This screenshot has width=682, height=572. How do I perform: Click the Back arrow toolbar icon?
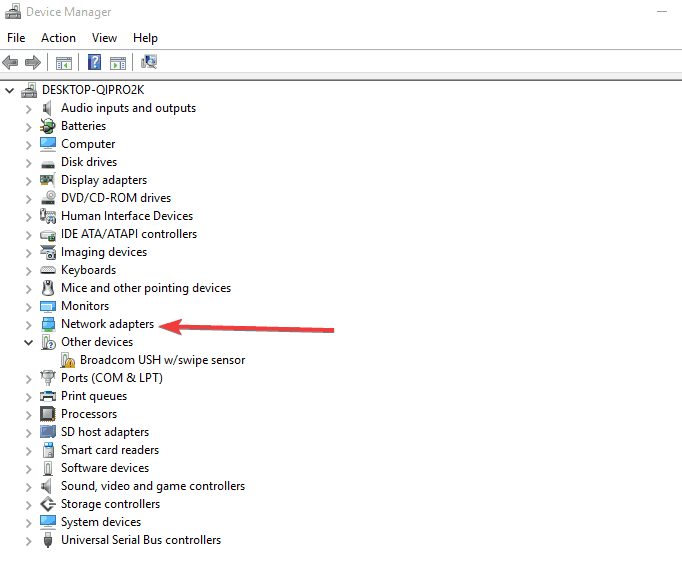point(11,62)
